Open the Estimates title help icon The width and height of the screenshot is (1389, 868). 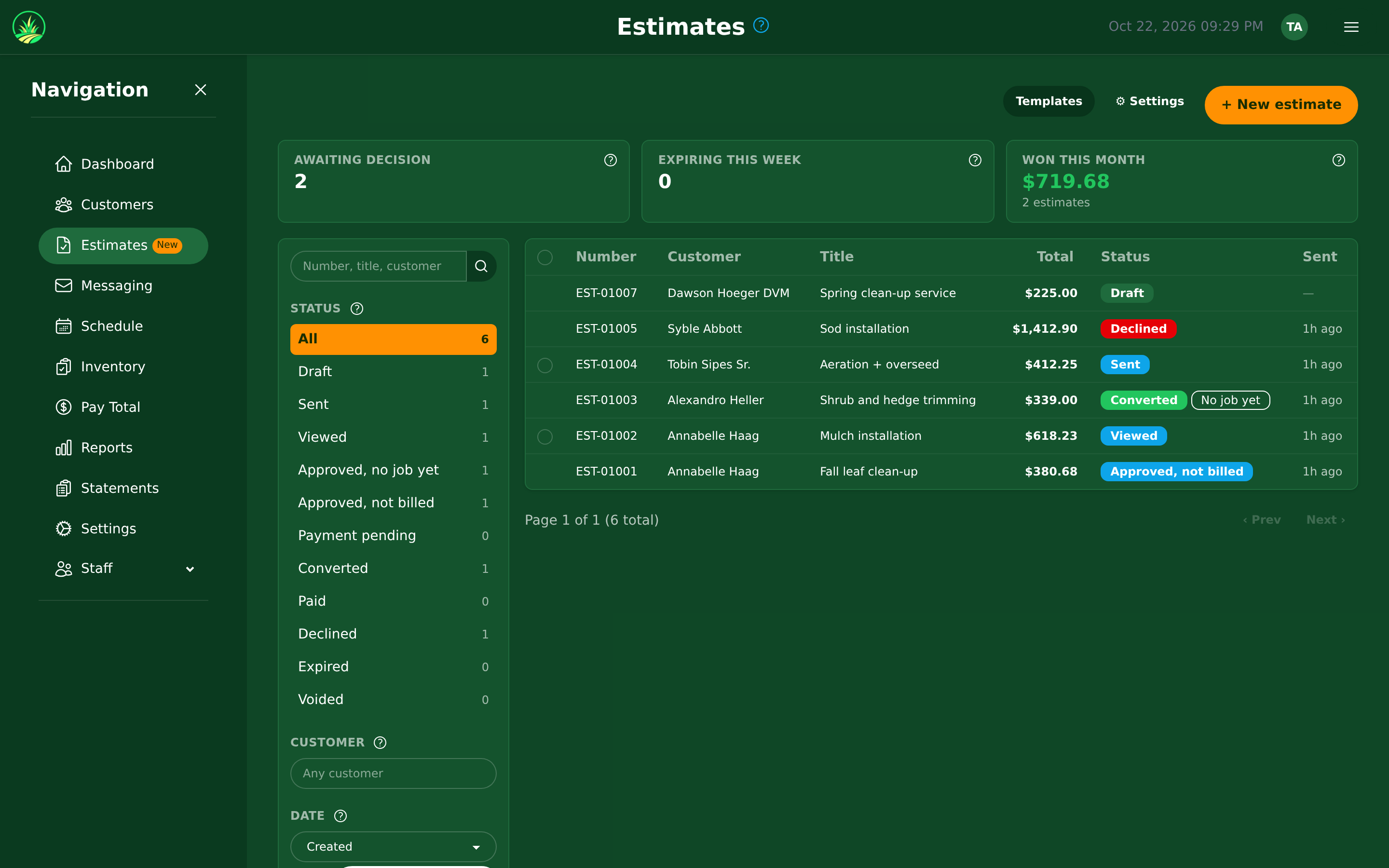[761, 26]
